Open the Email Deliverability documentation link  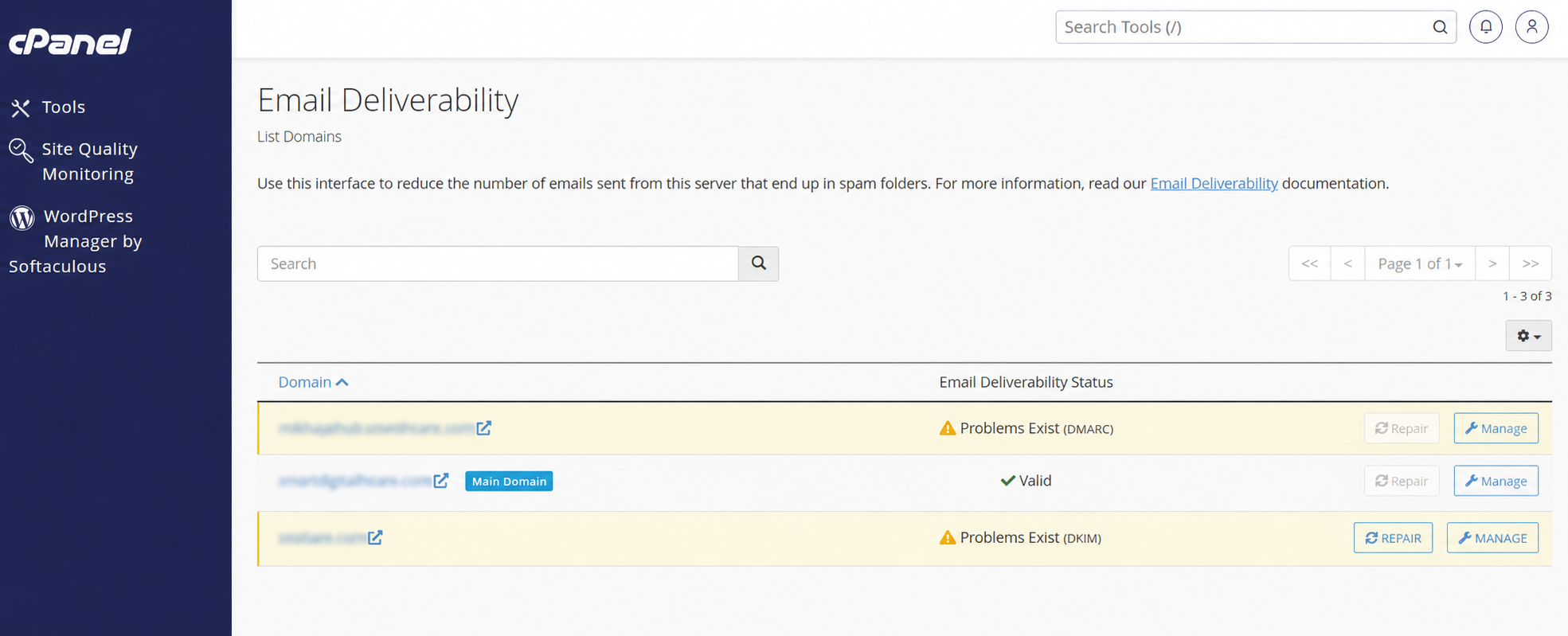pyautogui.click(x=1214, y=183)
